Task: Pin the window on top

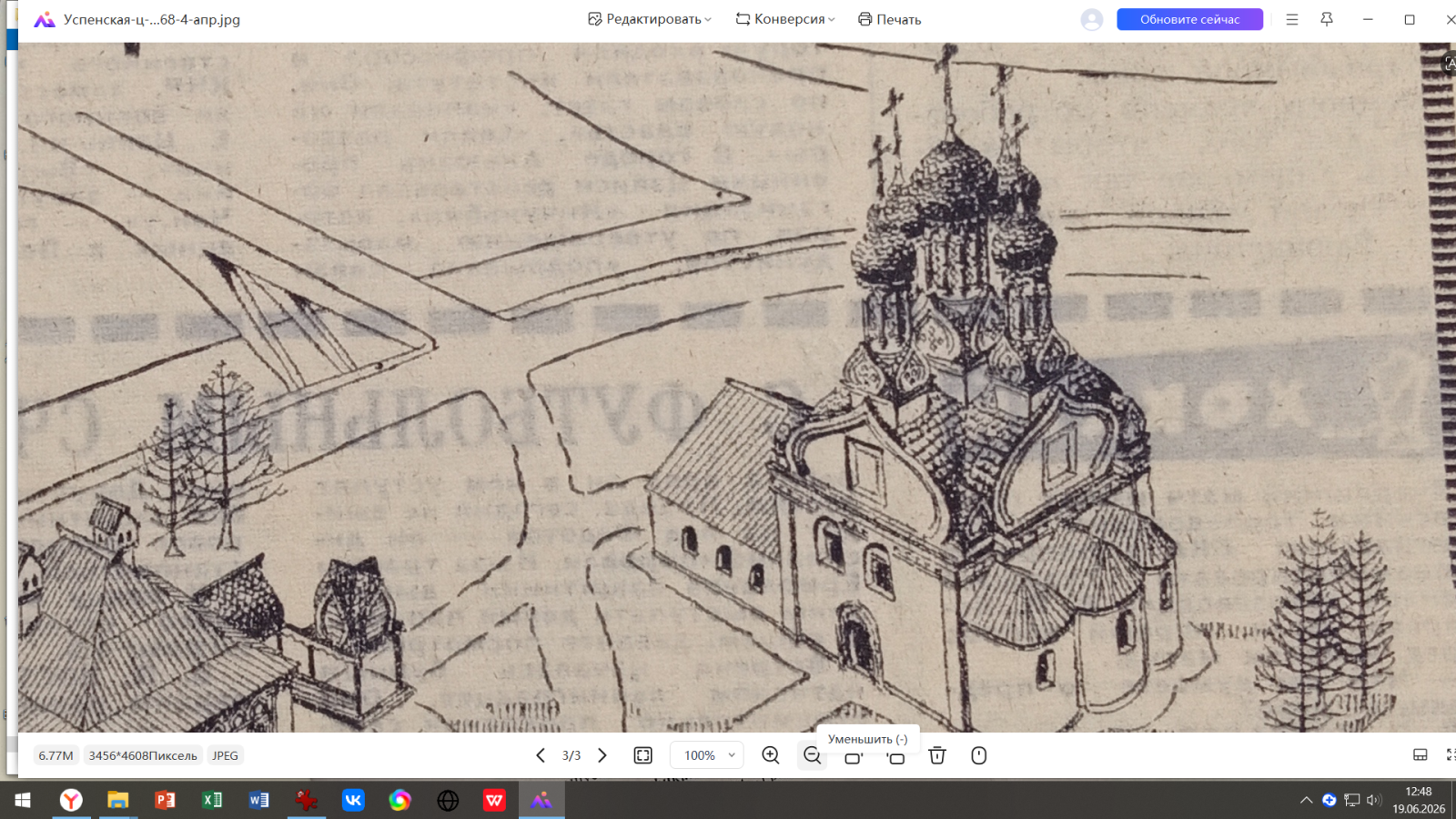Action: tap(1327, 19)
